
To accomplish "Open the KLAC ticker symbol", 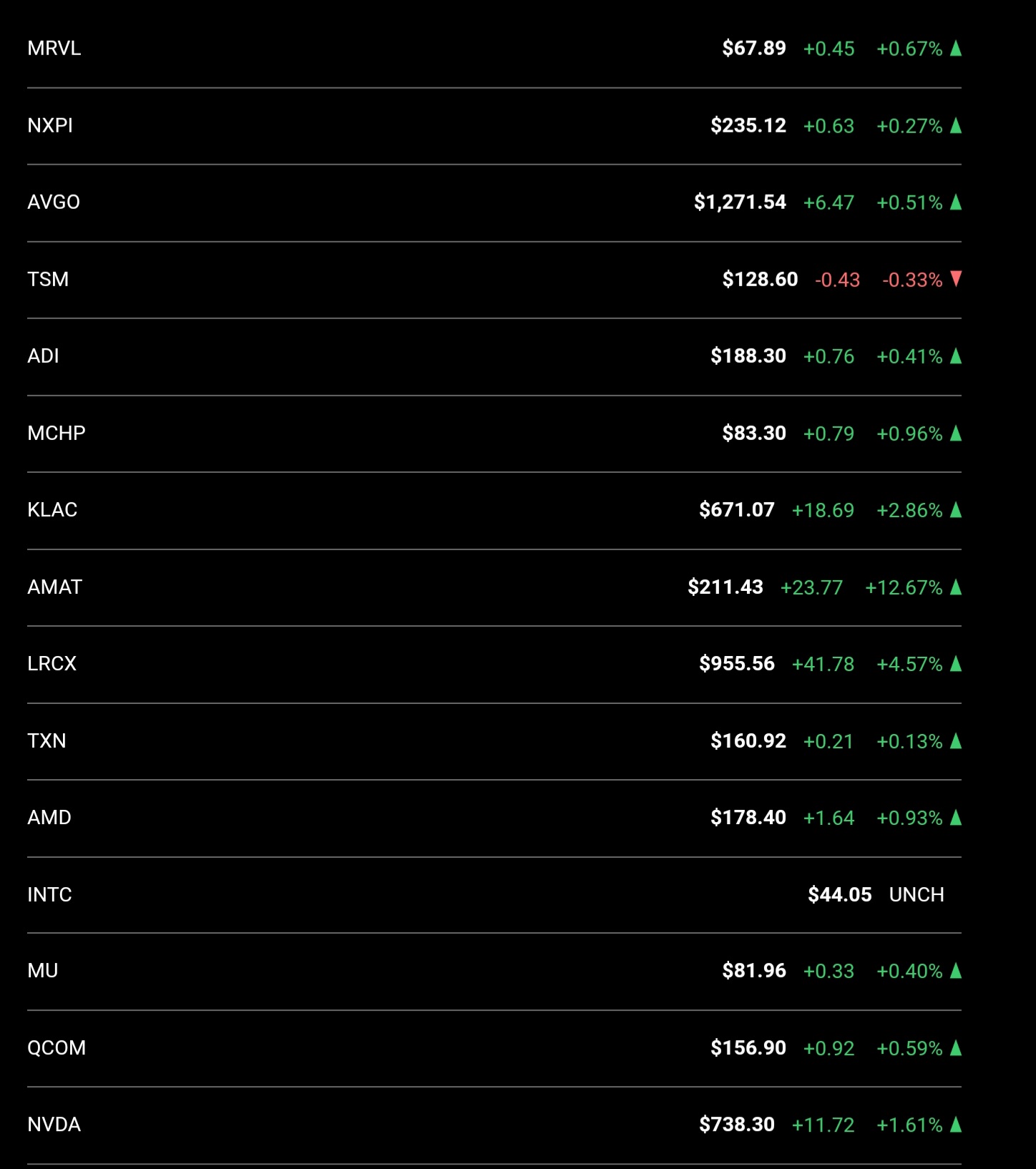I will click(x=52, y=510).
